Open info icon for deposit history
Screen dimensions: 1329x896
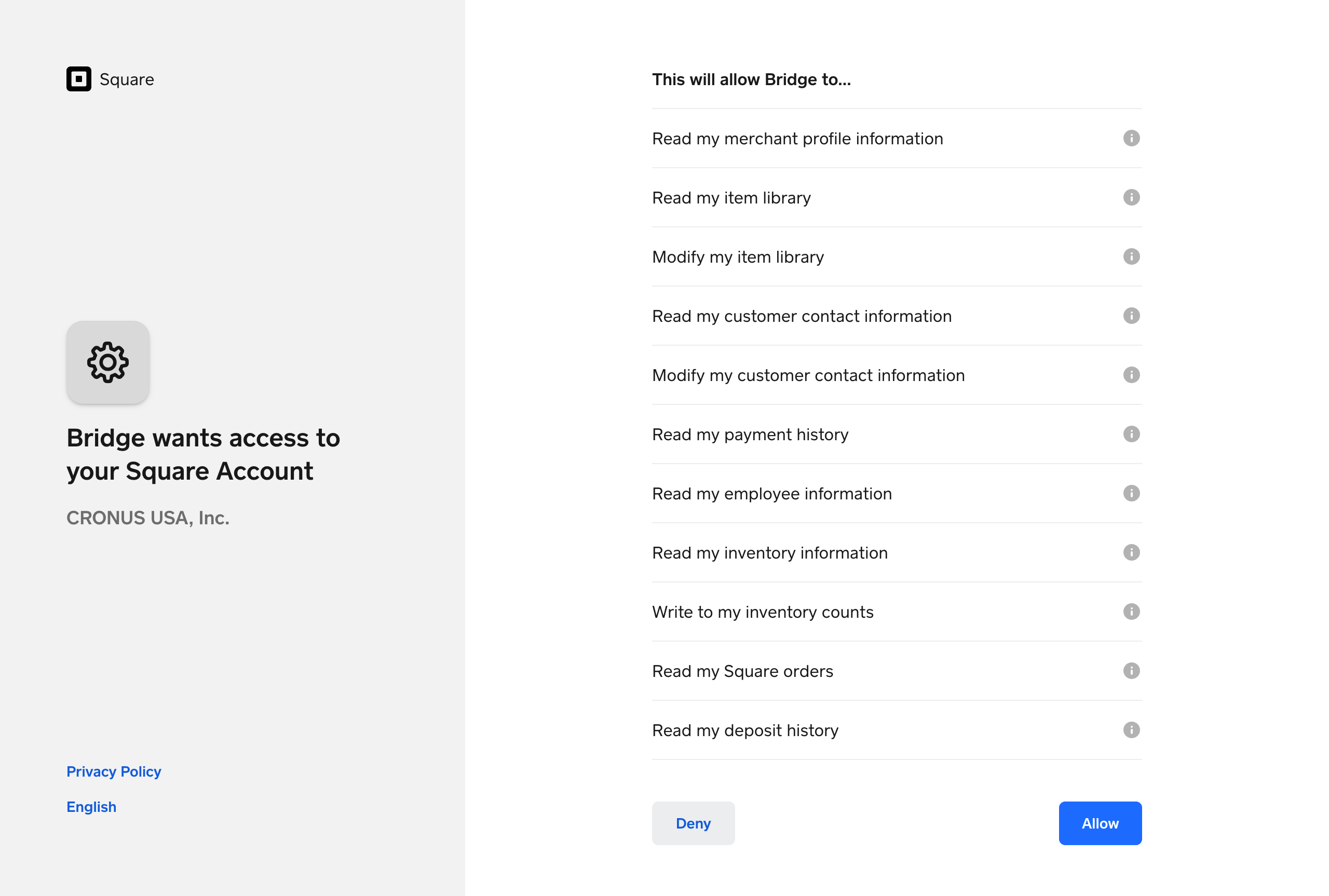(x=1131, y=730)
